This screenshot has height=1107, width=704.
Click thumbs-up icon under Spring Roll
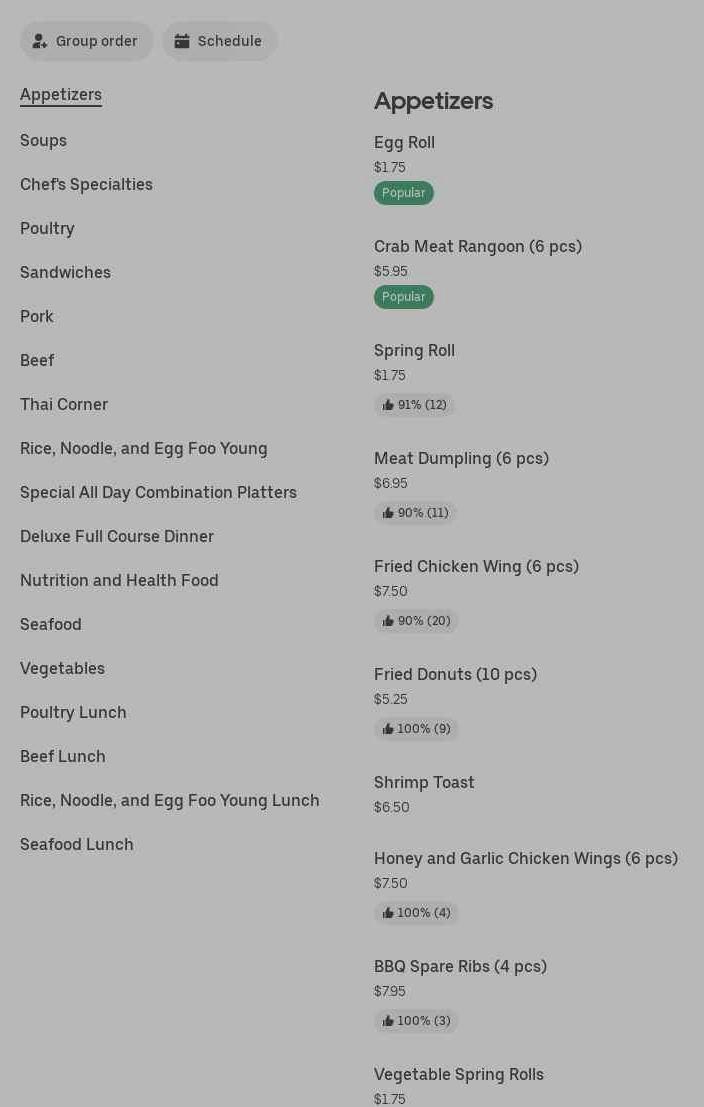(x=388, y=405)
